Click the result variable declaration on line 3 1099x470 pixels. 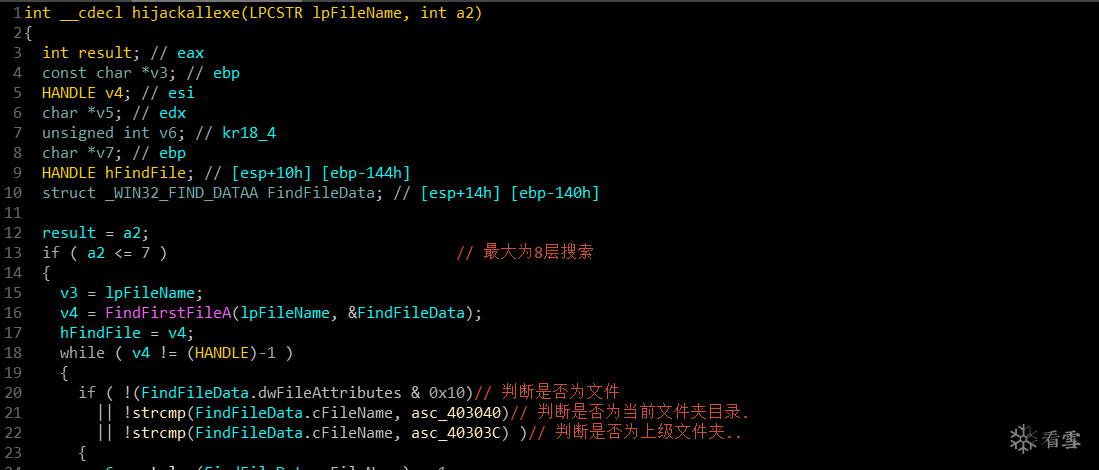coord(105,52)
